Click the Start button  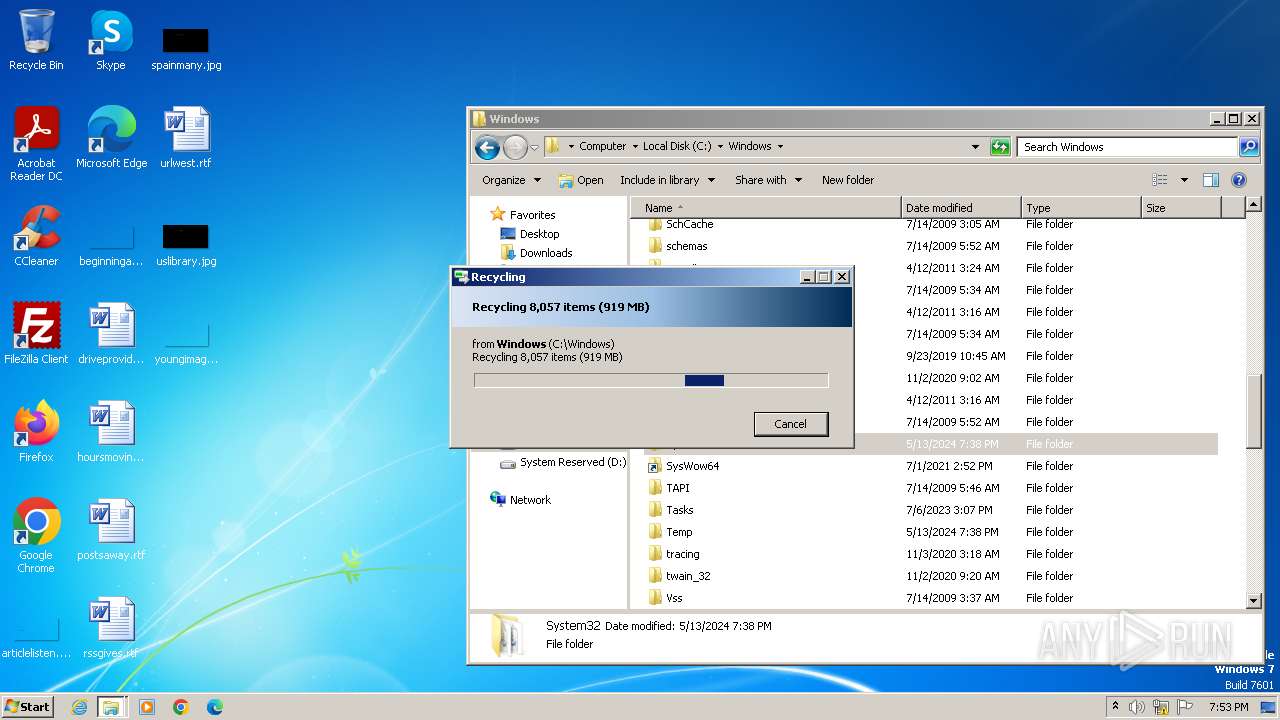[28, 707]
